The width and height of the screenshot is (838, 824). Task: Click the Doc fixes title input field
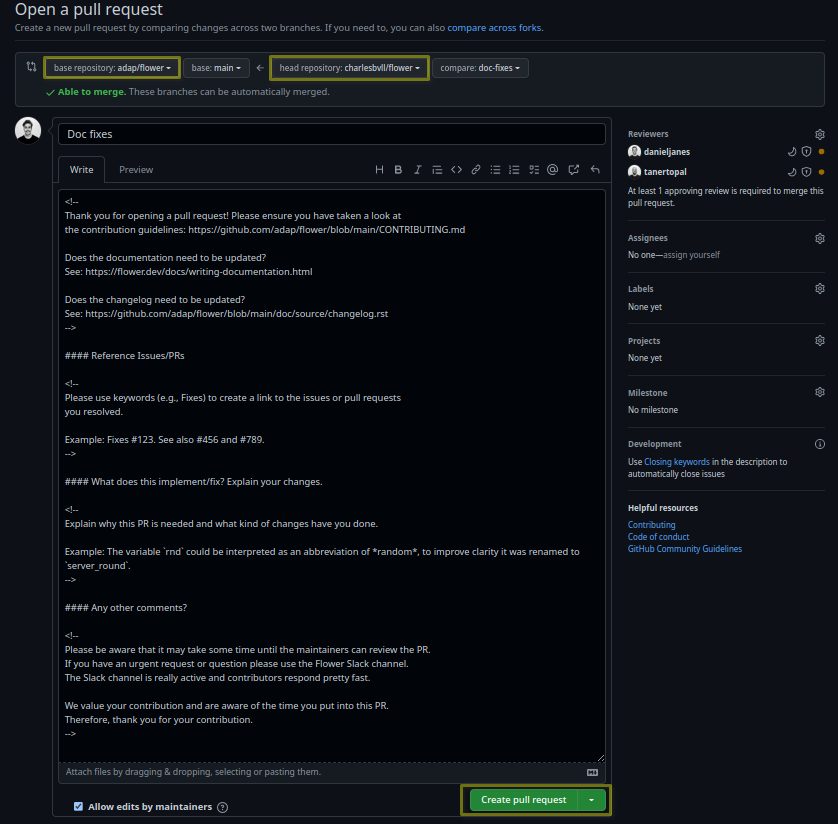(331, 134)
